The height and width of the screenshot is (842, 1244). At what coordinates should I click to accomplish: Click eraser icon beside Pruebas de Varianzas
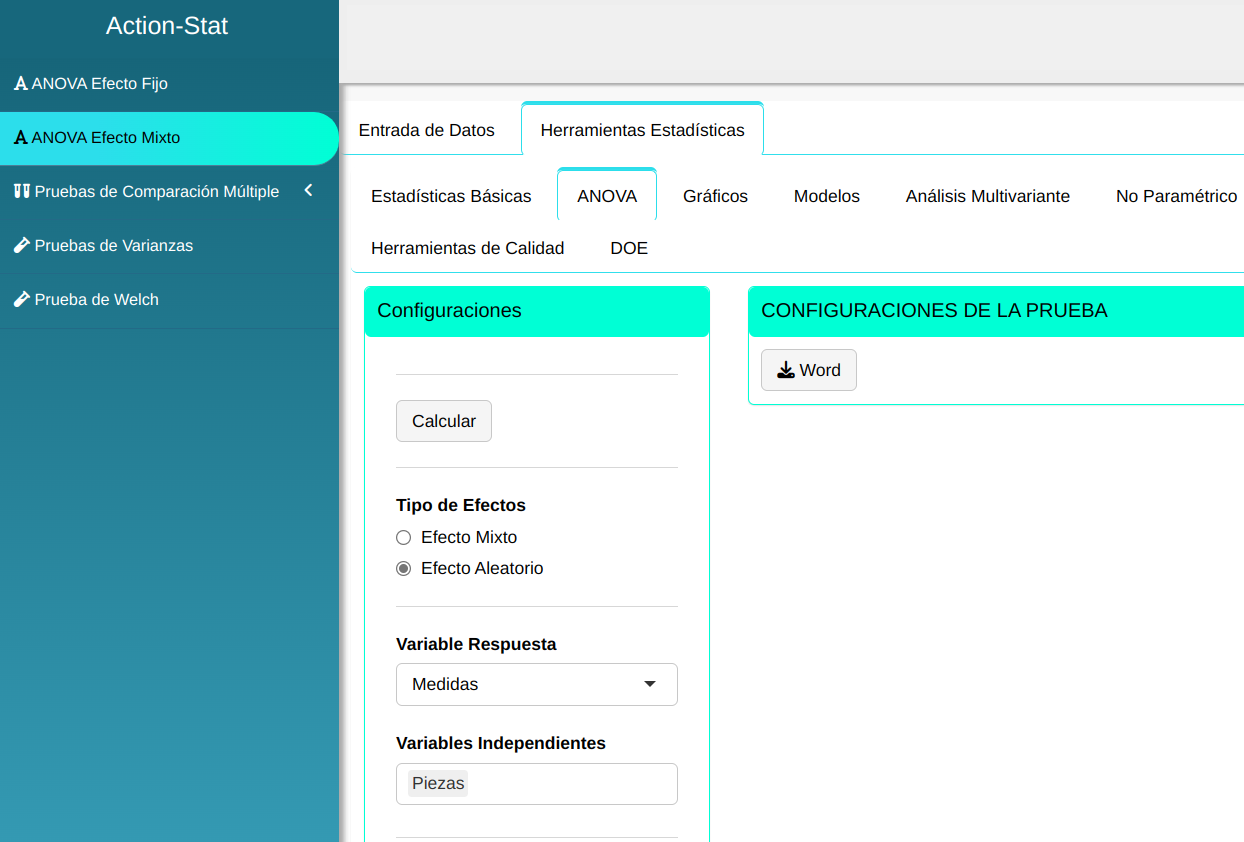point(21,245)
